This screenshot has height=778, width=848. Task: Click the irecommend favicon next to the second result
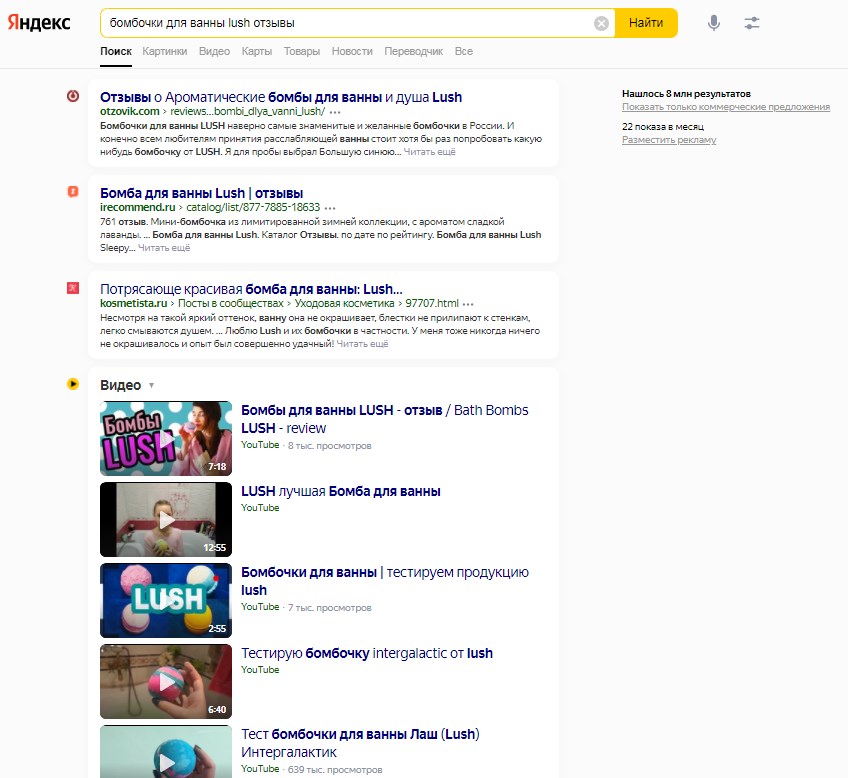[x=73, y=192]
